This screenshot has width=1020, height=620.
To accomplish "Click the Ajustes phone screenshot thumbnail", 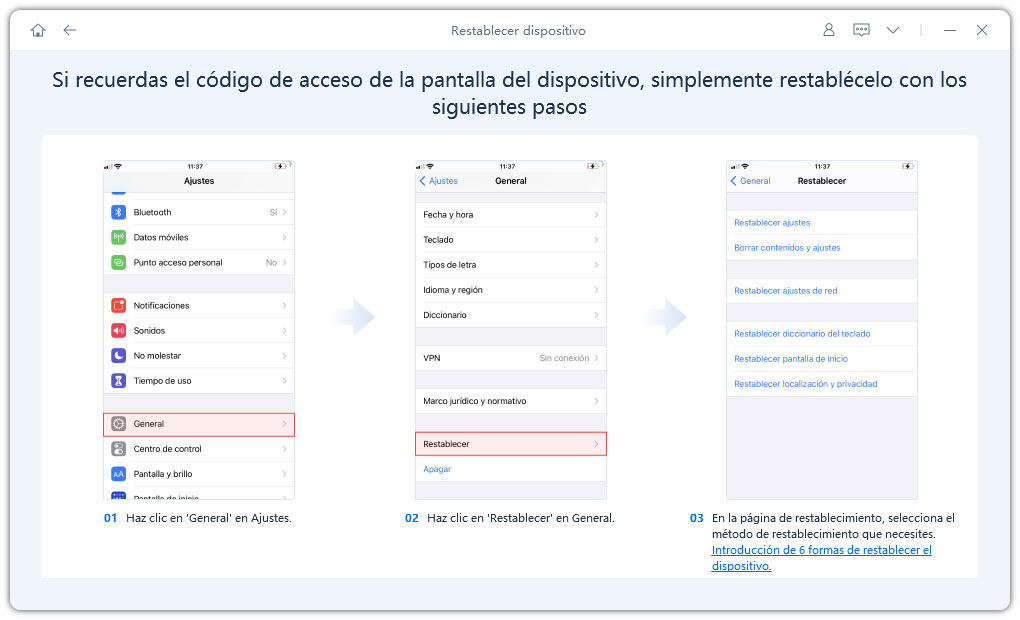I will click(199, 330).
